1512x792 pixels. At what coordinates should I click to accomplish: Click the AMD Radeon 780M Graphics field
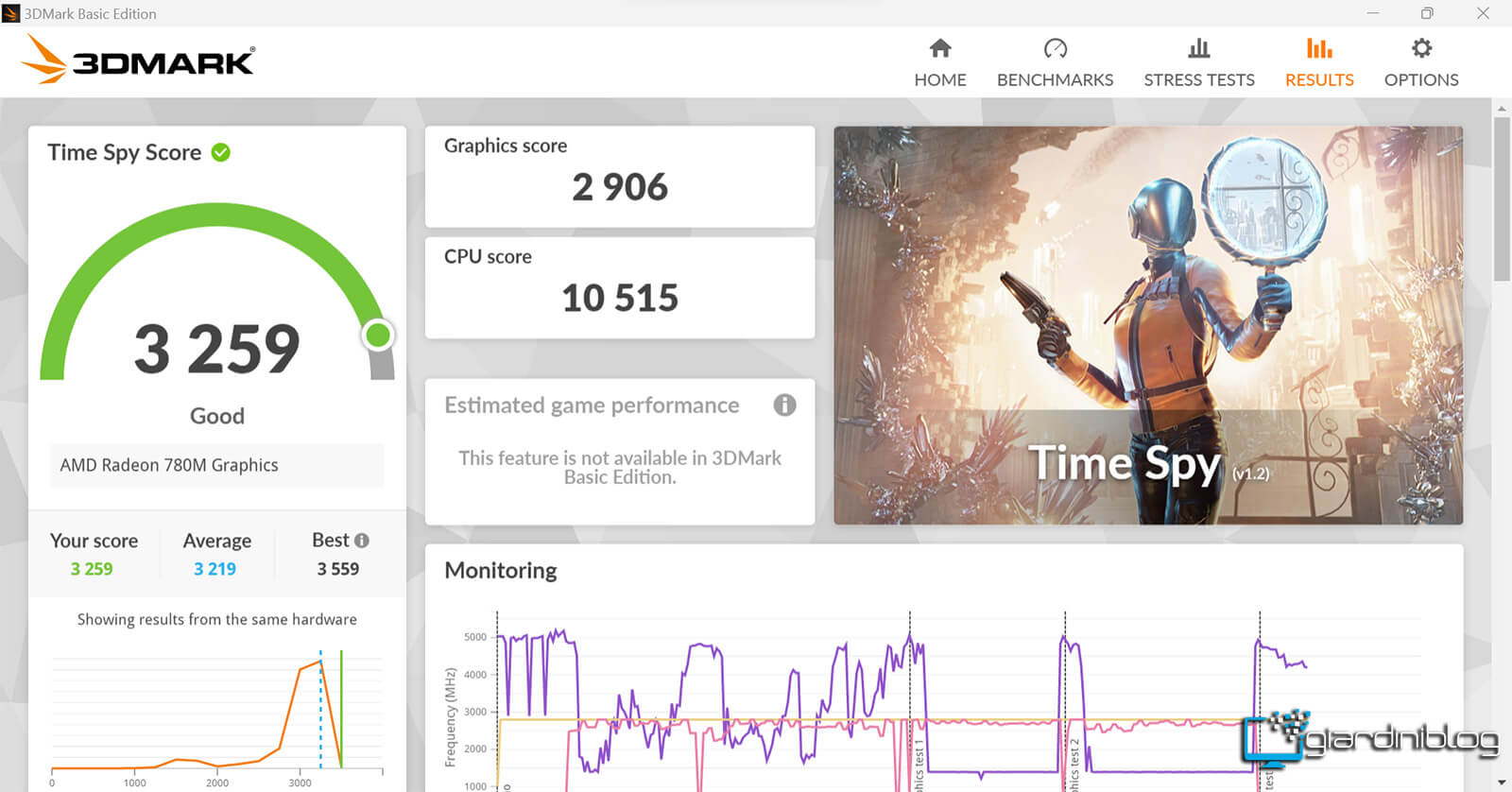(x=216, y=465)
